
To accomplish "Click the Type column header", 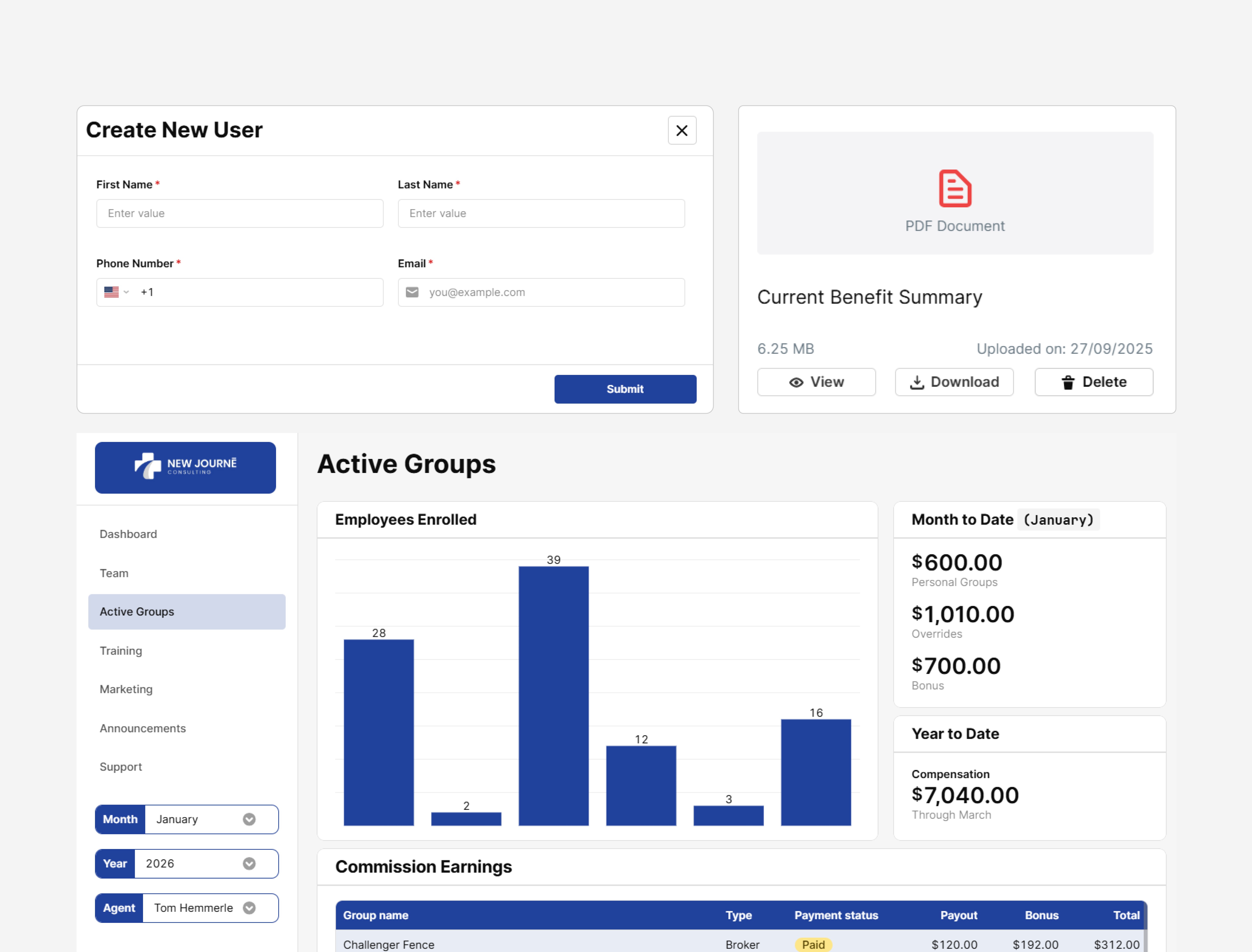I will (739, 915).
